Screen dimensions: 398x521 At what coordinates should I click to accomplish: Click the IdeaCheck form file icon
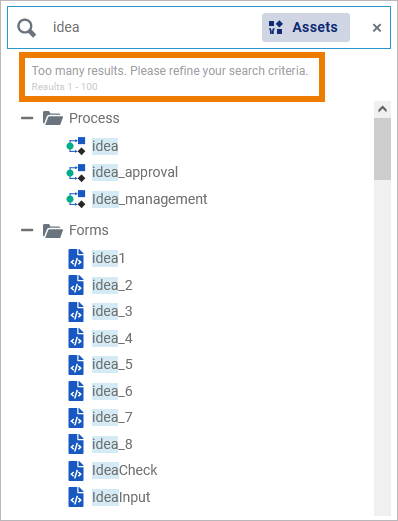click(x=76, y=471)
